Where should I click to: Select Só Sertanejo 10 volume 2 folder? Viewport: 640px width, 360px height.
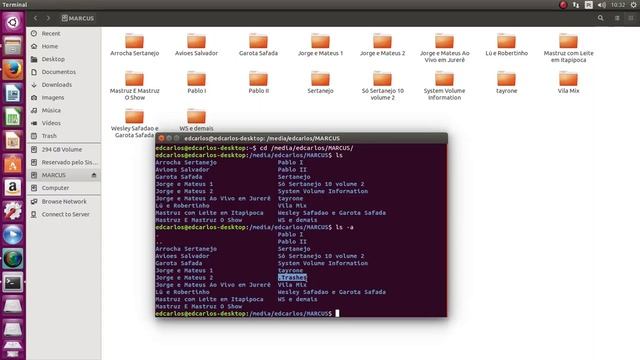tap(382, 85)
